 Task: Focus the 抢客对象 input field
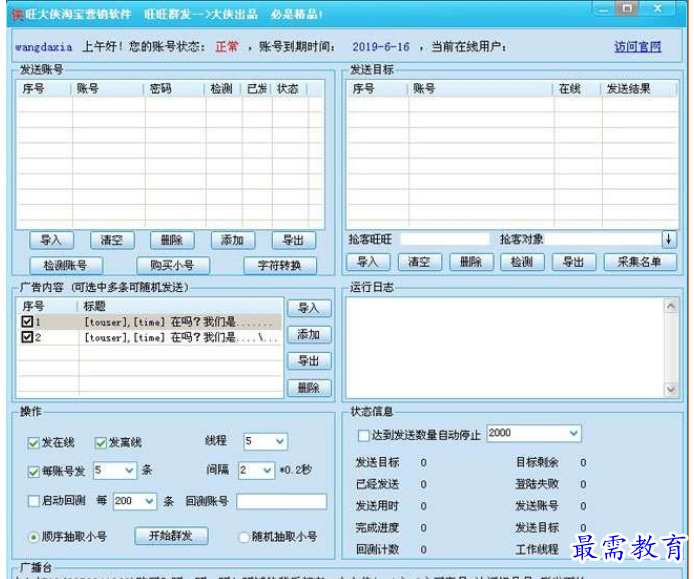603,239
